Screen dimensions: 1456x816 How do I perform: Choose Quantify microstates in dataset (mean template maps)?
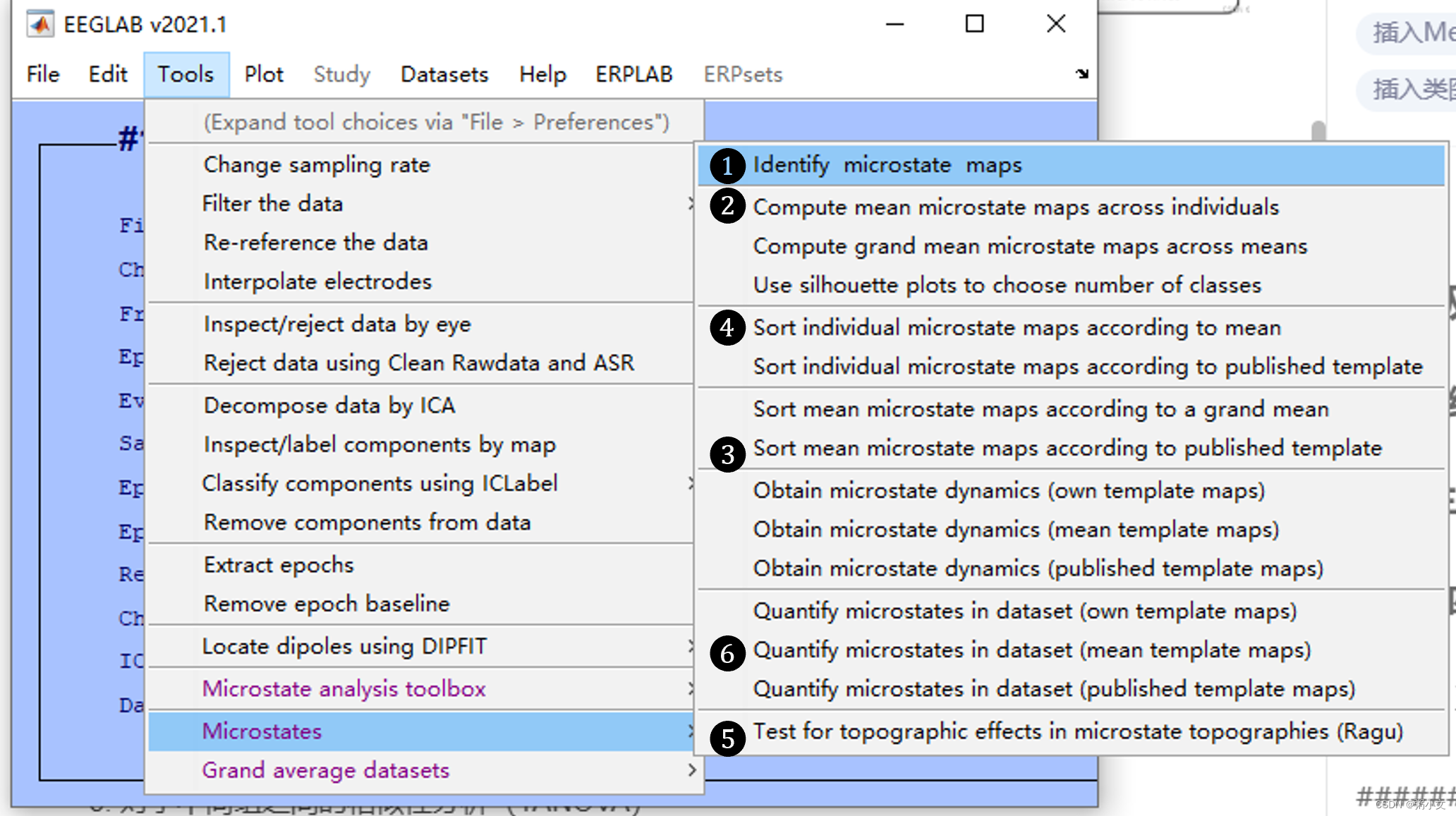pyautogui.click(x=1071, y=650)
